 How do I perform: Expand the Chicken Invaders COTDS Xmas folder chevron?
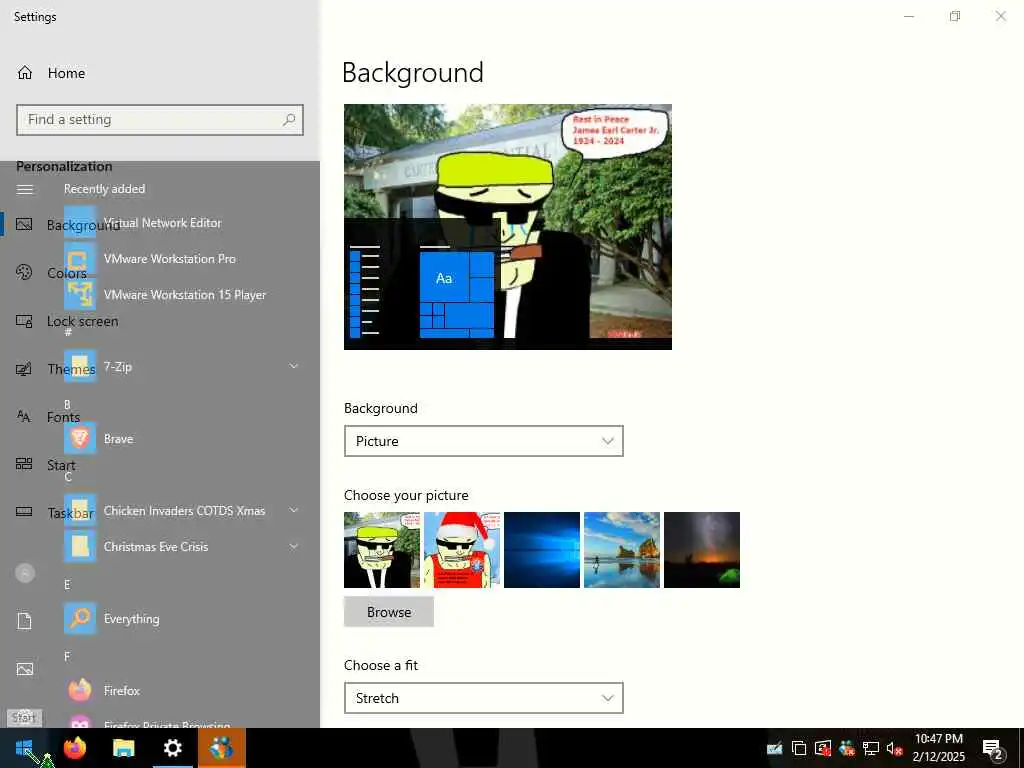point(294,510)
